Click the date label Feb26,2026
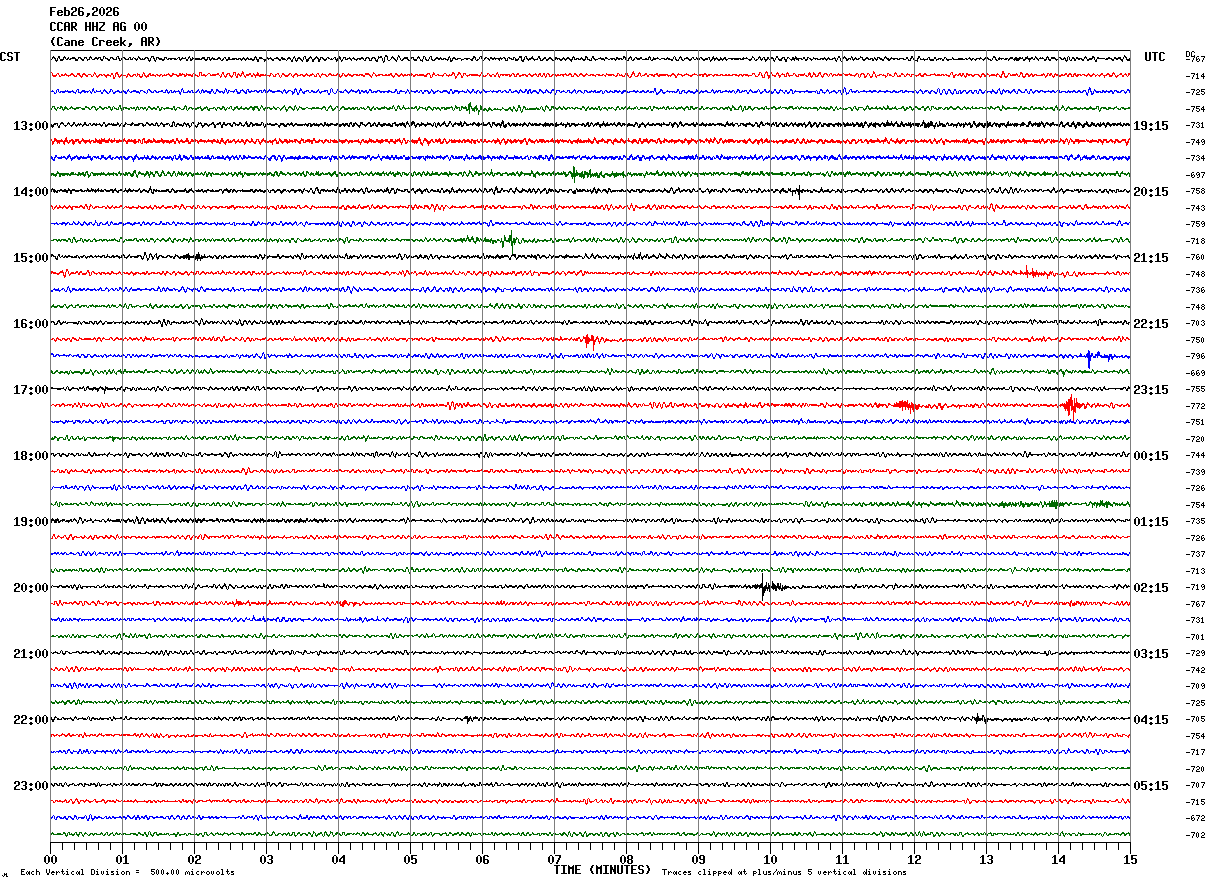Viewport: 1210px width, 886px height. click(84, 12)
